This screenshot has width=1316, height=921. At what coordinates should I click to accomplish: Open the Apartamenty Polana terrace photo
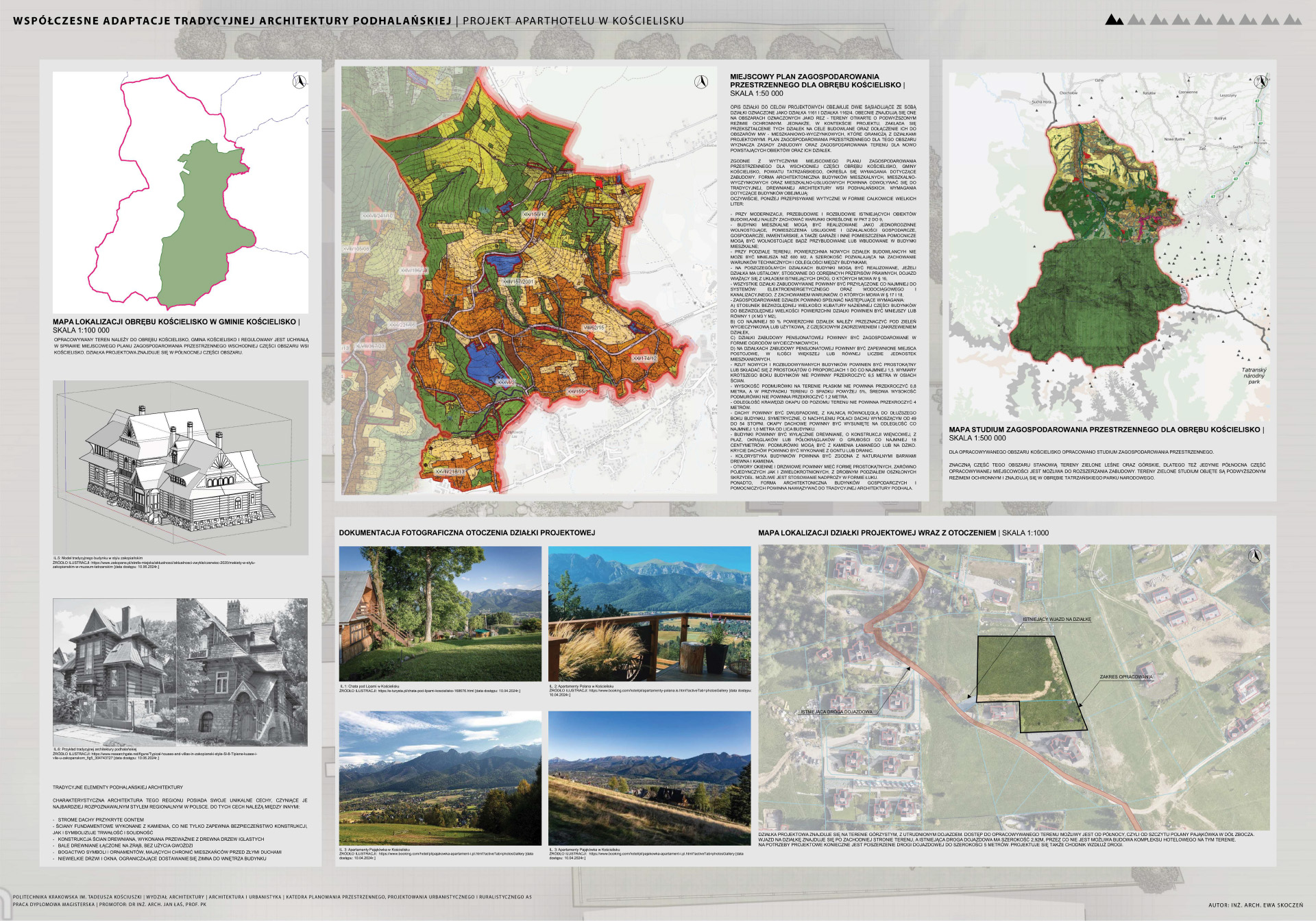pyautogui.click(x=648, y=613)
